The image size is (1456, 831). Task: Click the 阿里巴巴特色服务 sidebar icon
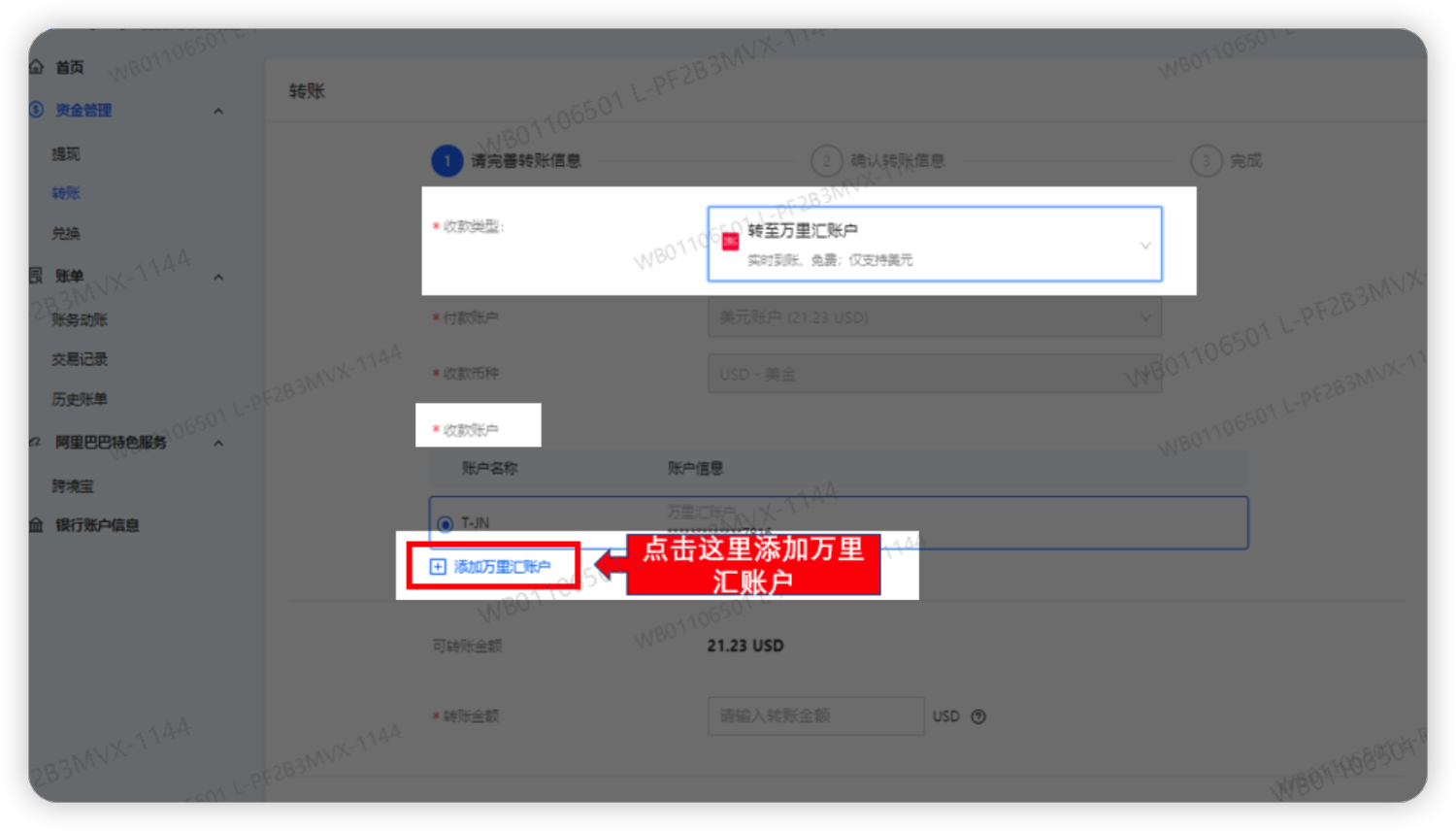(x=37, y=442)
